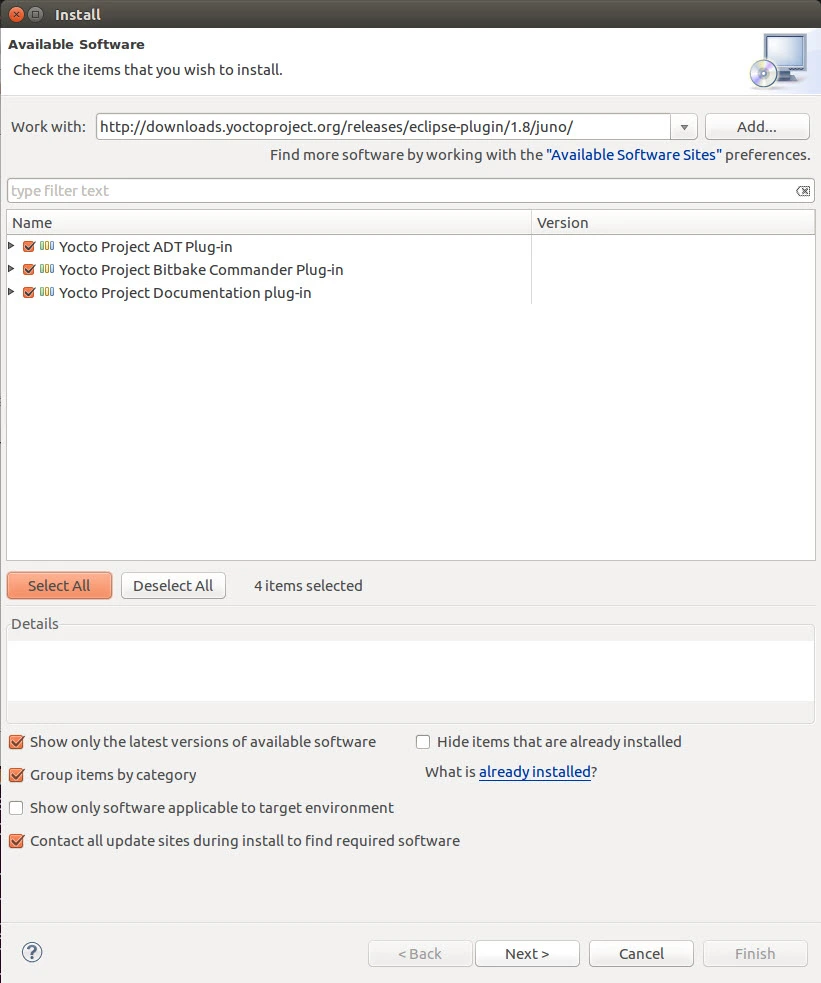
Task: Uncheck Yocto Project ADT Plug-in checkbox
Action: [x=29, y=247]
